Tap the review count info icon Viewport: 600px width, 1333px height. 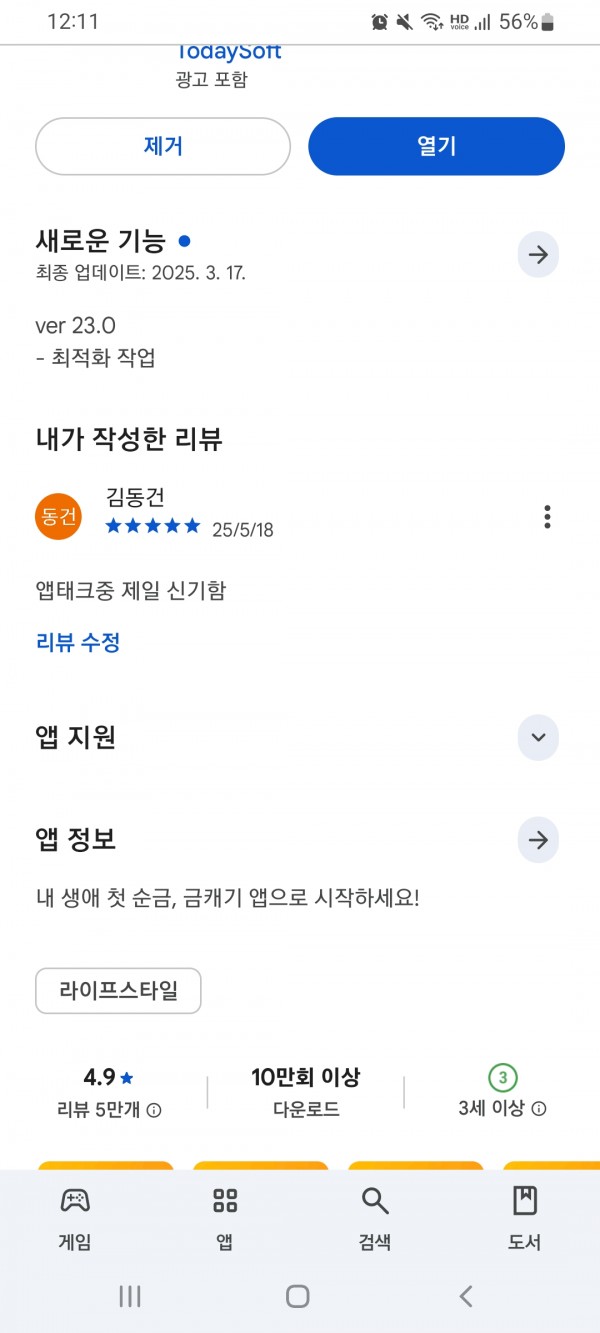(155, 1110)
